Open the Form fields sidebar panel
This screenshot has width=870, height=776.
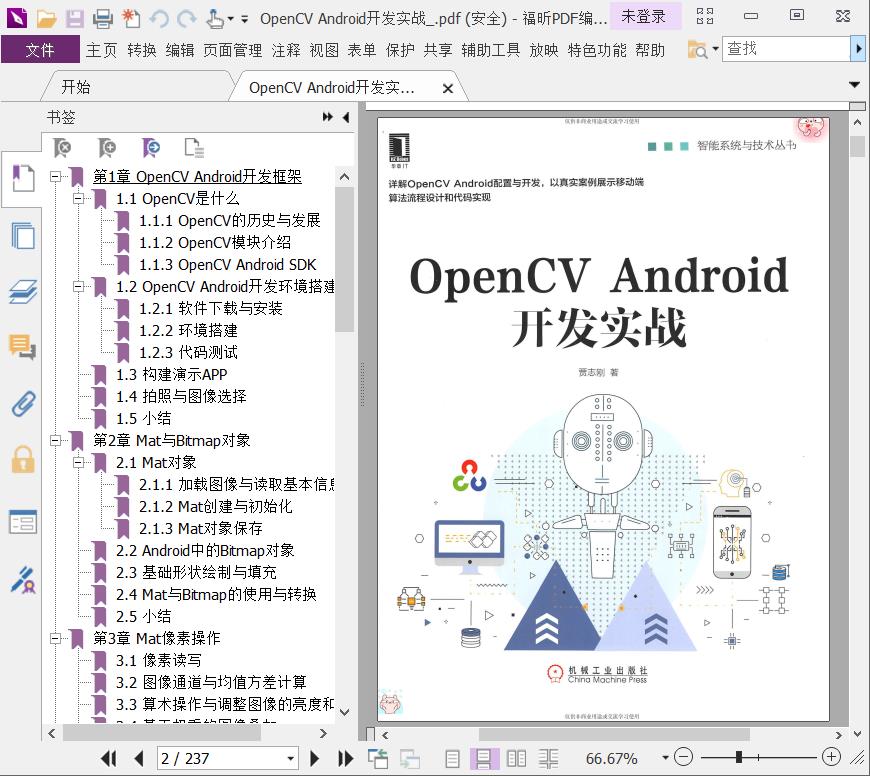click(x=23, y=522)
